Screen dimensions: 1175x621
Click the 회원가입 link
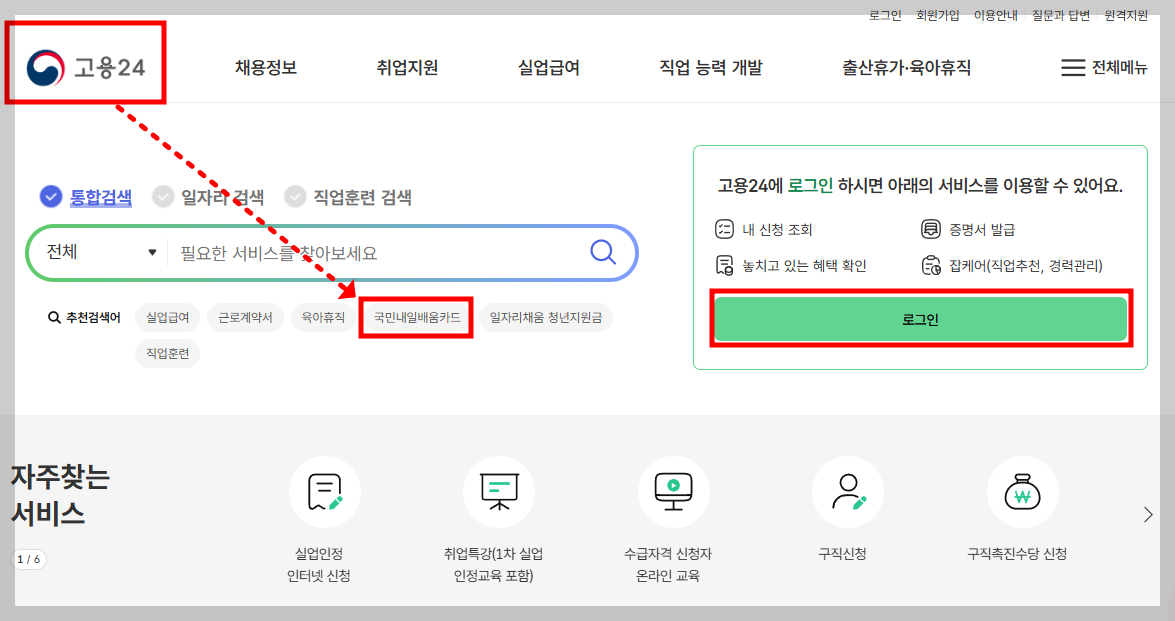tap(937, 16)
